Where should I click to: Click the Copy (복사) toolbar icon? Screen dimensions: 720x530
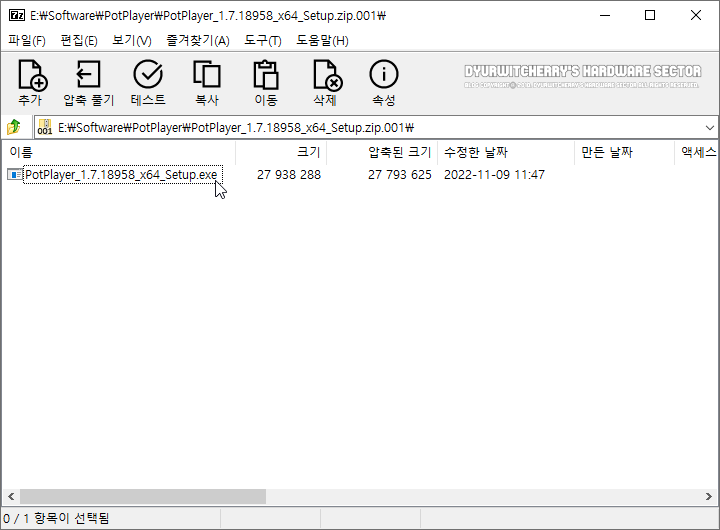point(207,74)
